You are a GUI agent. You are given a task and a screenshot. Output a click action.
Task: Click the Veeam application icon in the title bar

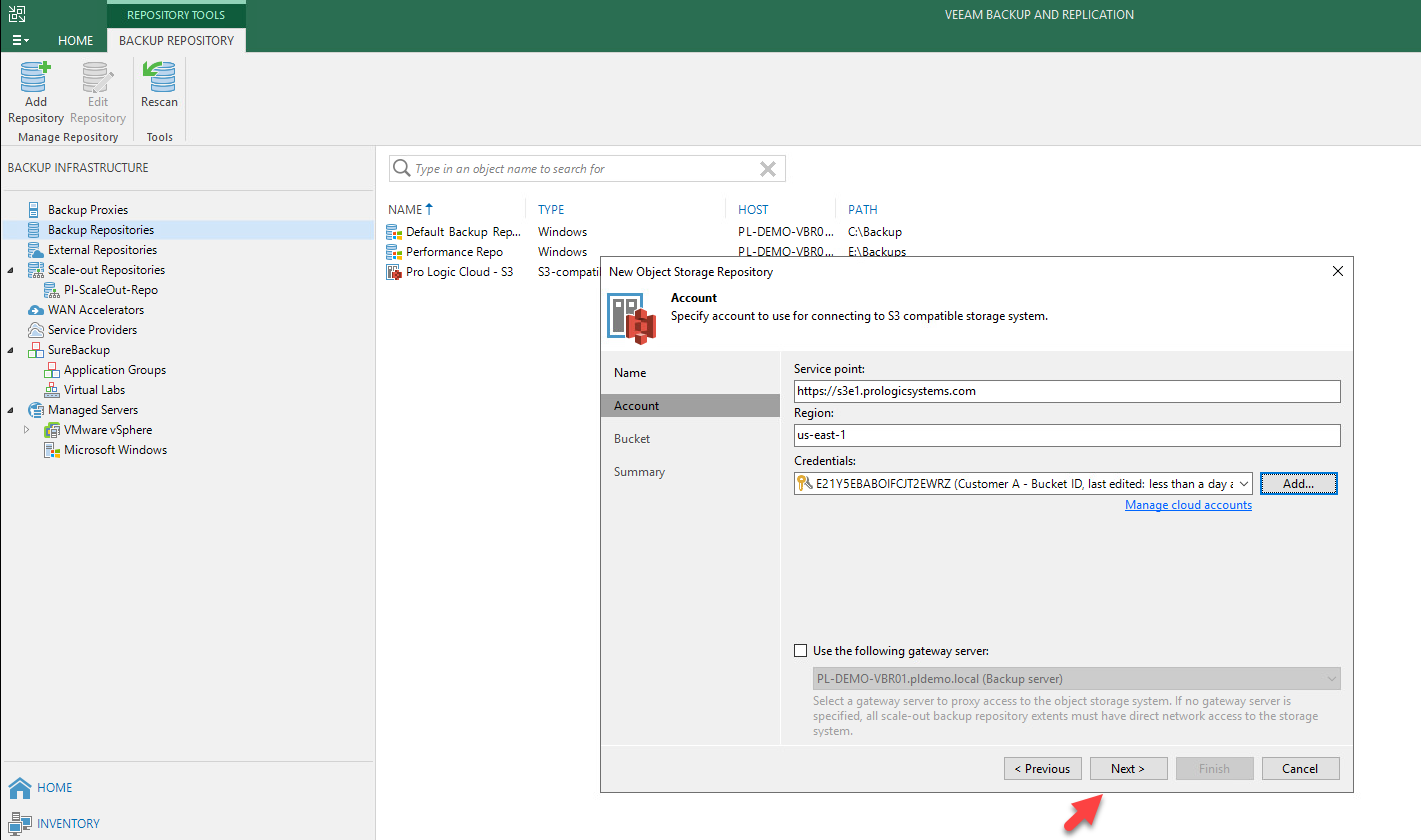click(17, 14)
